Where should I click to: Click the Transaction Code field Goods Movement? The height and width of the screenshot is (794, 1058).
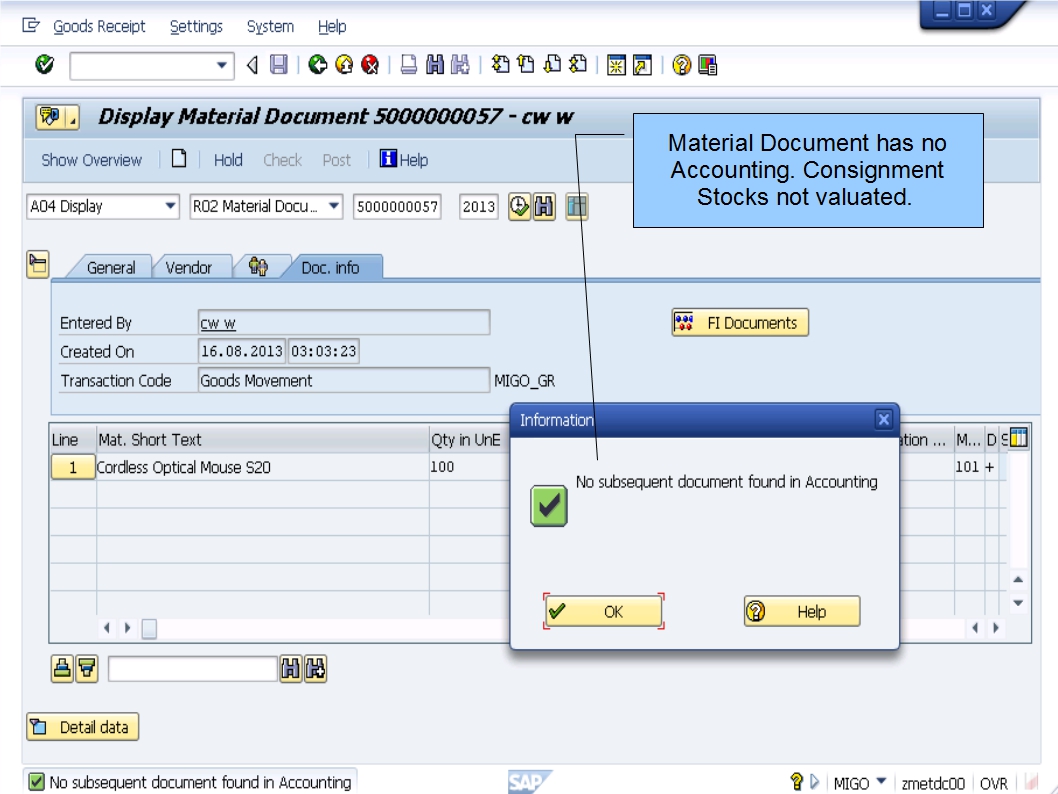pyautogui.click(x=344, y=380)
